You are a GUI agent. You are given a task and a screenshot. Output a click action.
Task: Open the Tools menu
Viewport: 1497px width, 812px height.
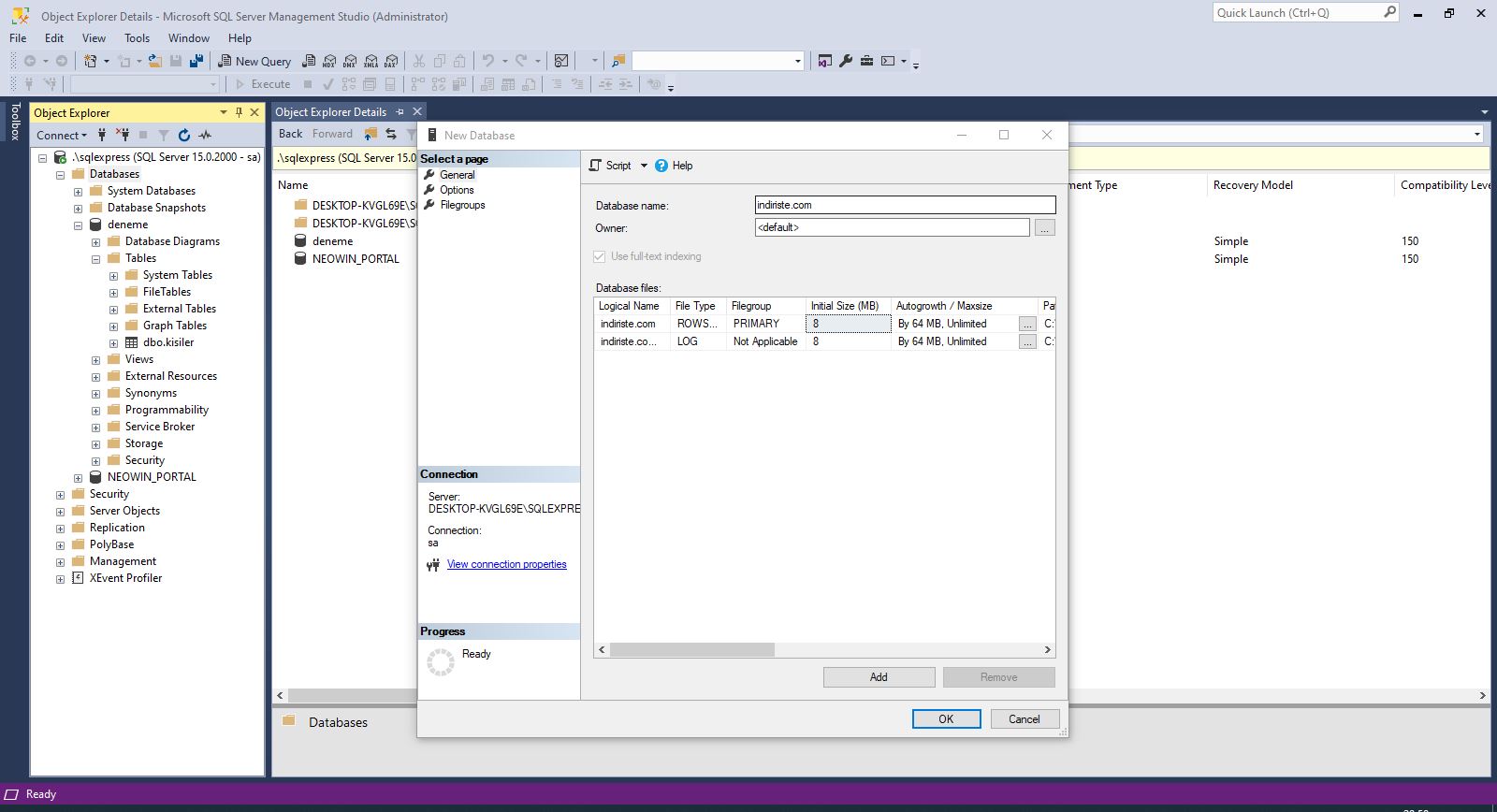tap(137, 38)
